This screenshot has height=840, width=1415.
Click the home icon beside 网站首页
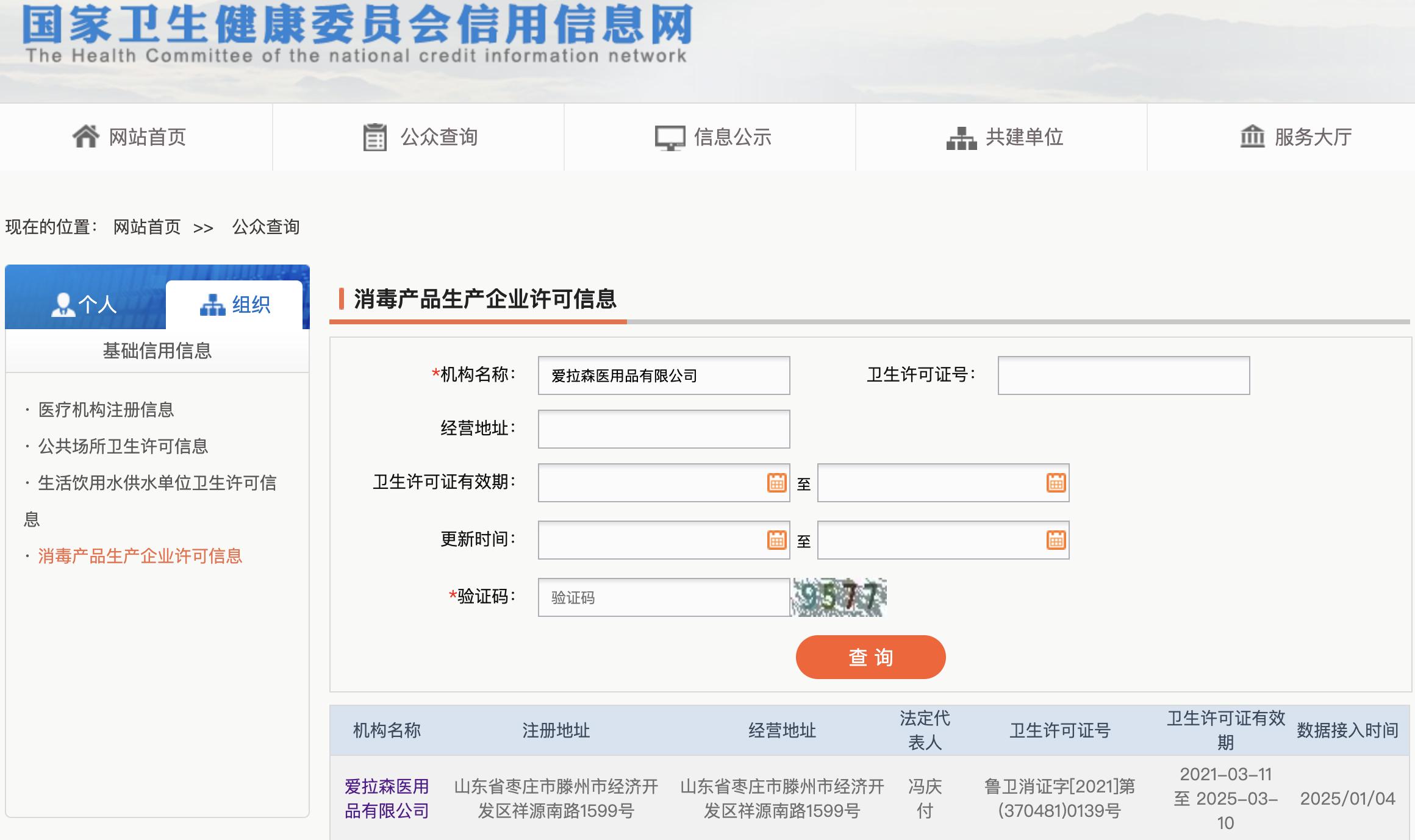coord(86,136)
